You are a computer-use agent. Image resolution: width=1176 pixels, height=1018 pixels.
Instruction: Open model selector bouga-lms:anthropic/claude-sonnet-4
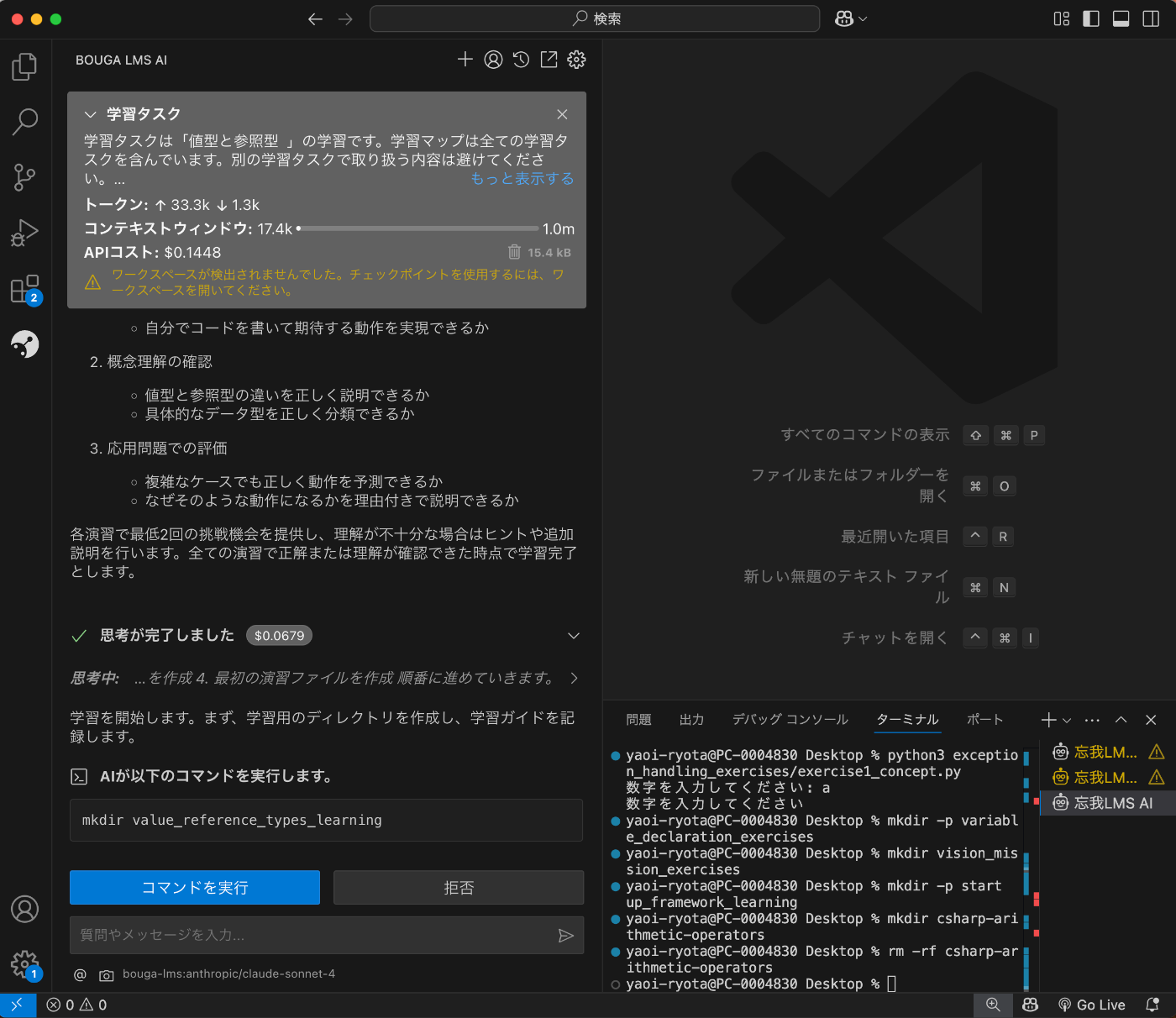click(228, 974)
